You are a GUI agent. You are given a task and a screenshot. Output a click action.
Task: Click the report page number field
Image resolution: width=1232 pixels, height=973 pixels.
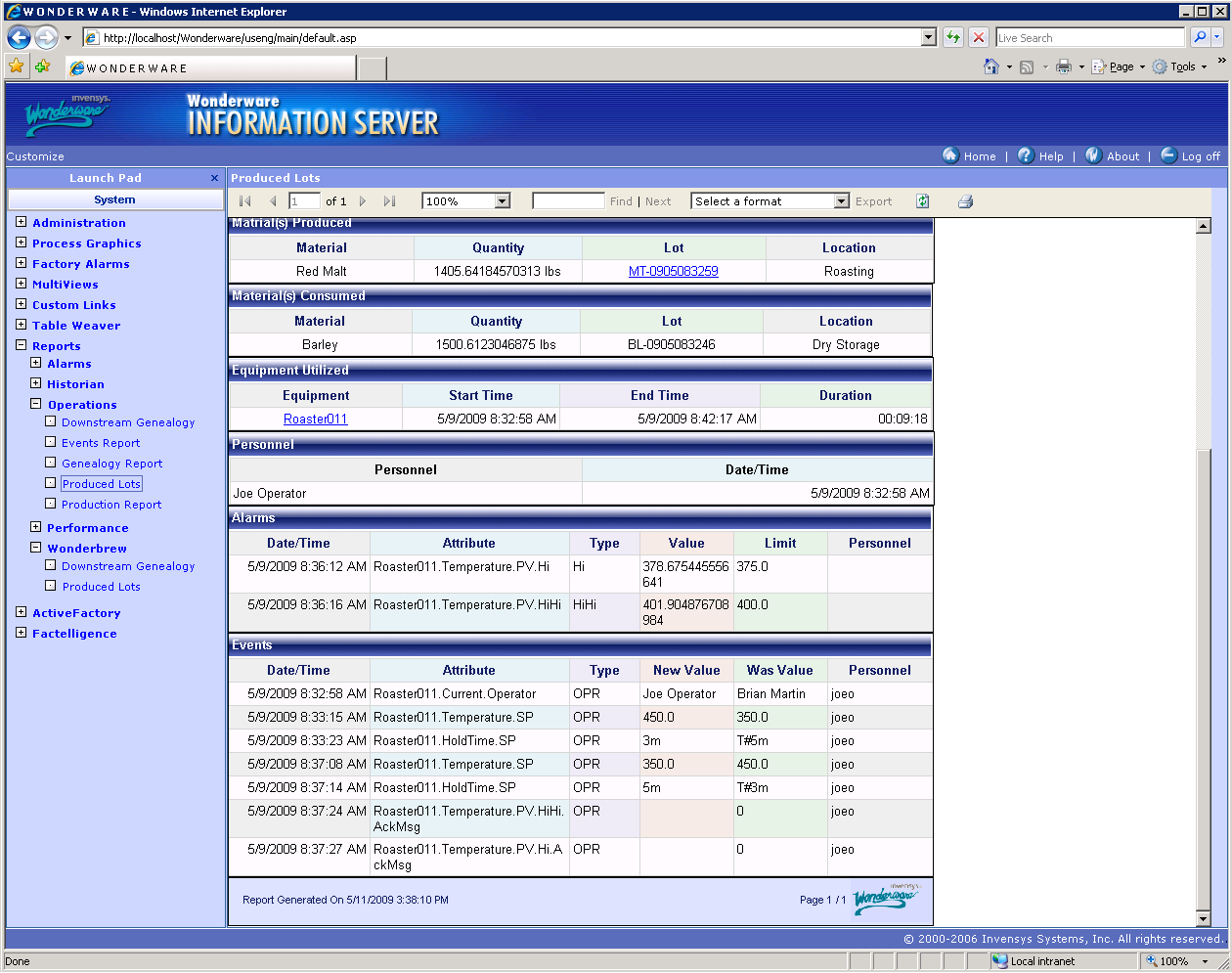tap(304, 201)
